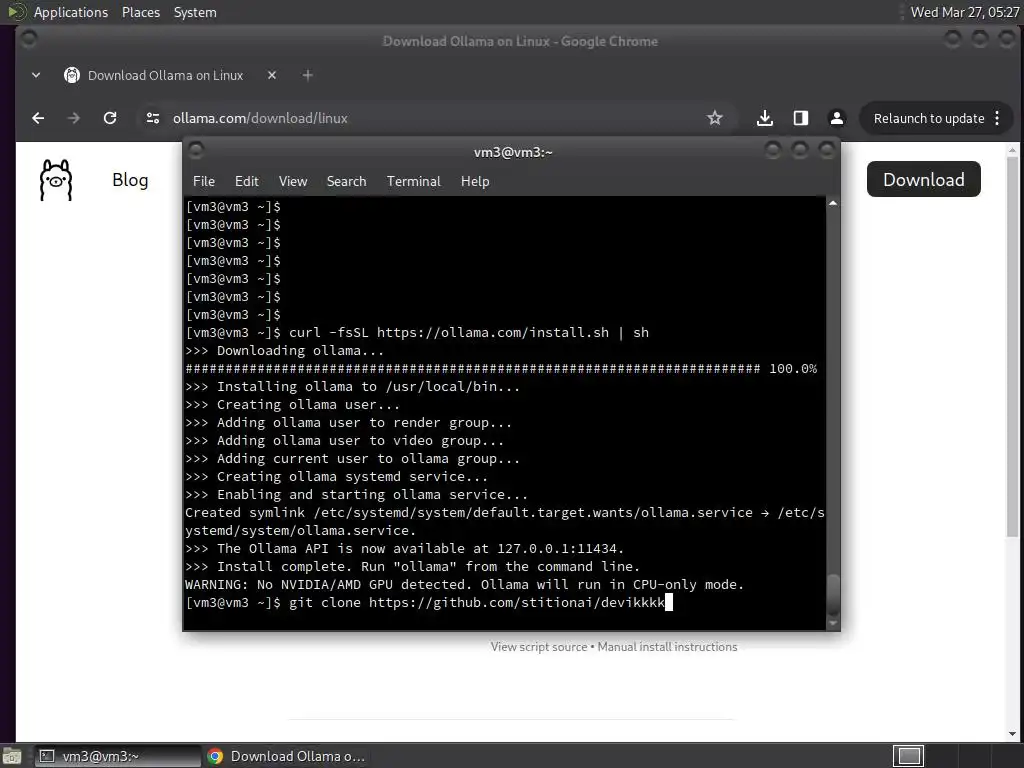
Task: Click the Download button on Ollama page
Action: (923, 180)
